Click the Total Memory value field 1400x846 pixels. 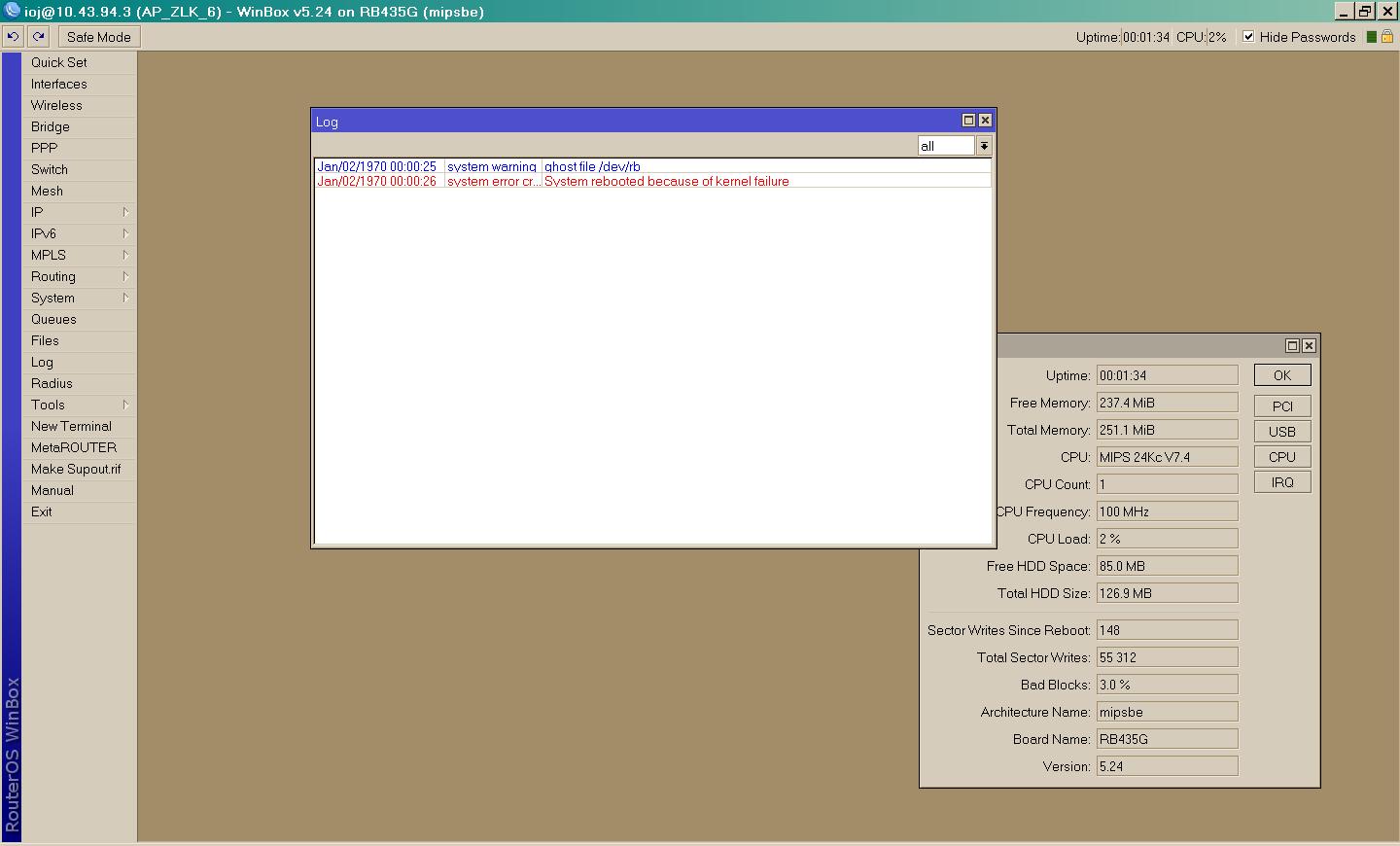coord(1167,430)
